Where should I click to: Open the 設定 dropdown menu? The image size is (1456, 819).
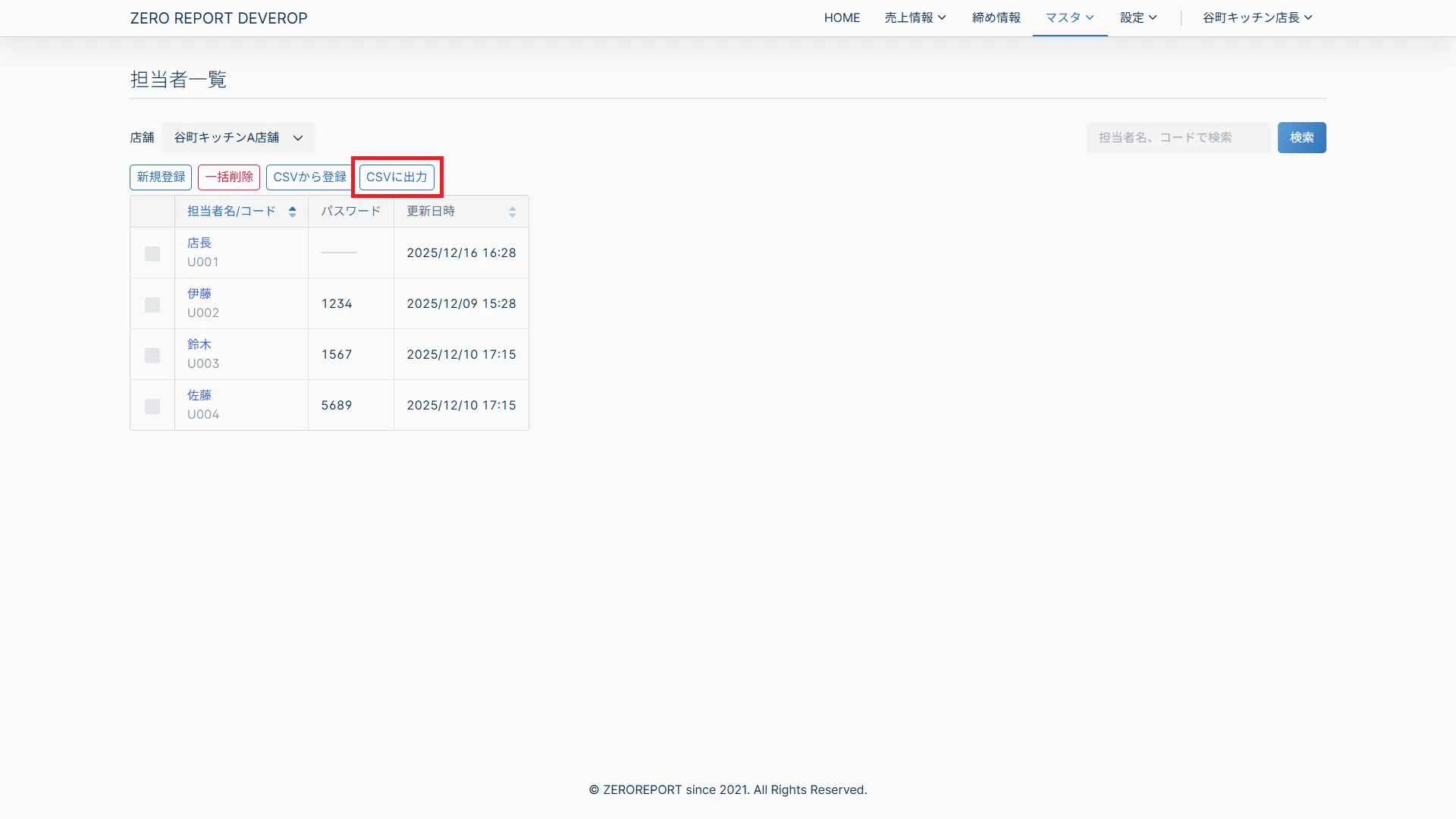point(1138,17)
